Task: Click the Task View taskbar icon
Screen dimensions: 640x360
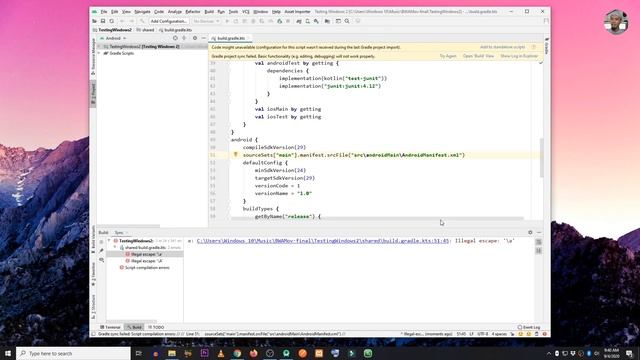Action: 139,353
